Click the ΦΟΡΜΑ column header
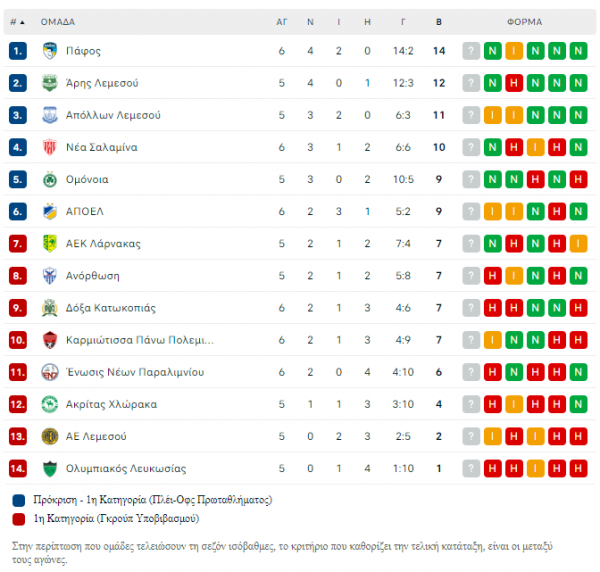 point(525,22)
